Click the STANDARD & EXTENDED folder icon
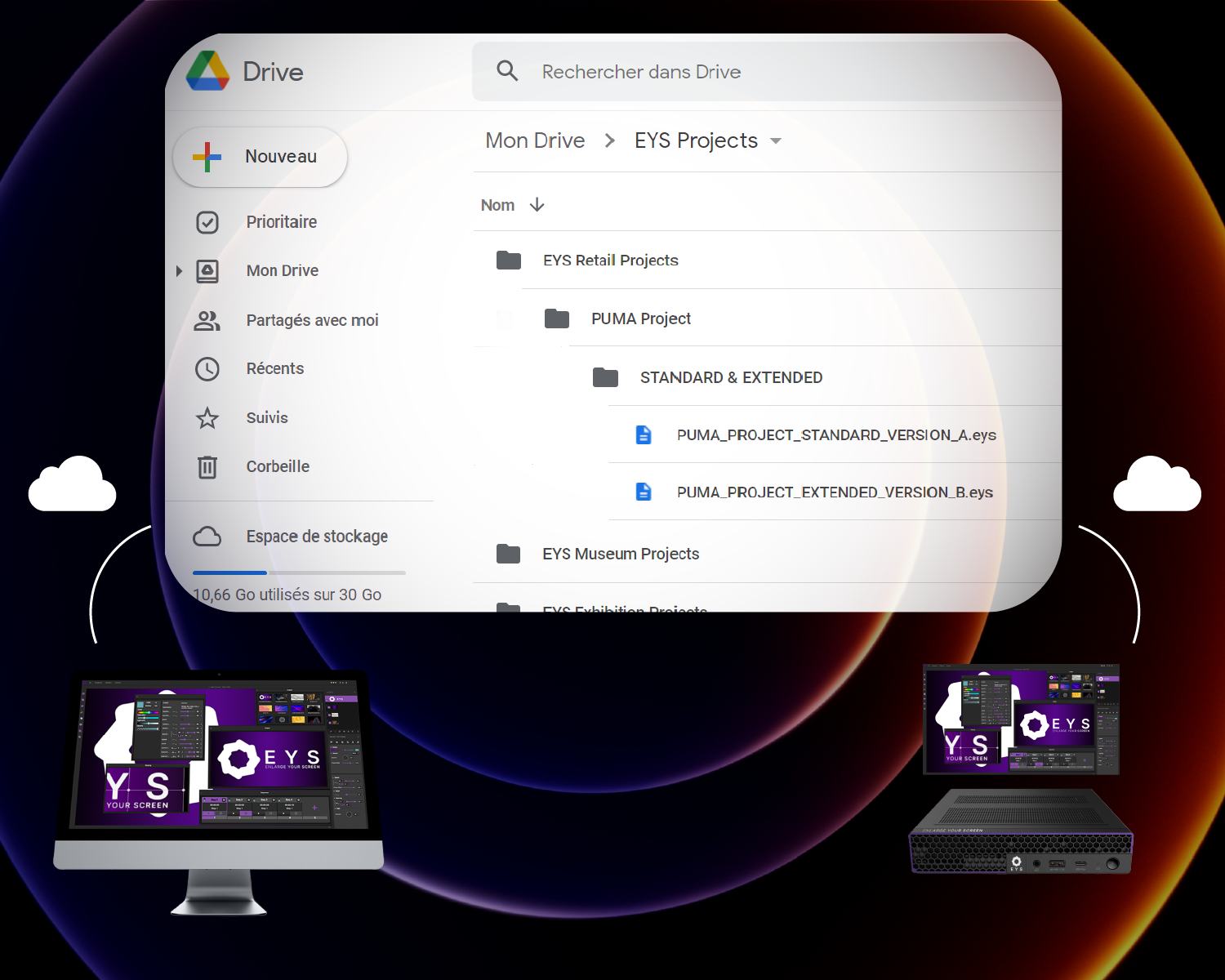Viewport: 1225px width, 980px height. point(605,377)
